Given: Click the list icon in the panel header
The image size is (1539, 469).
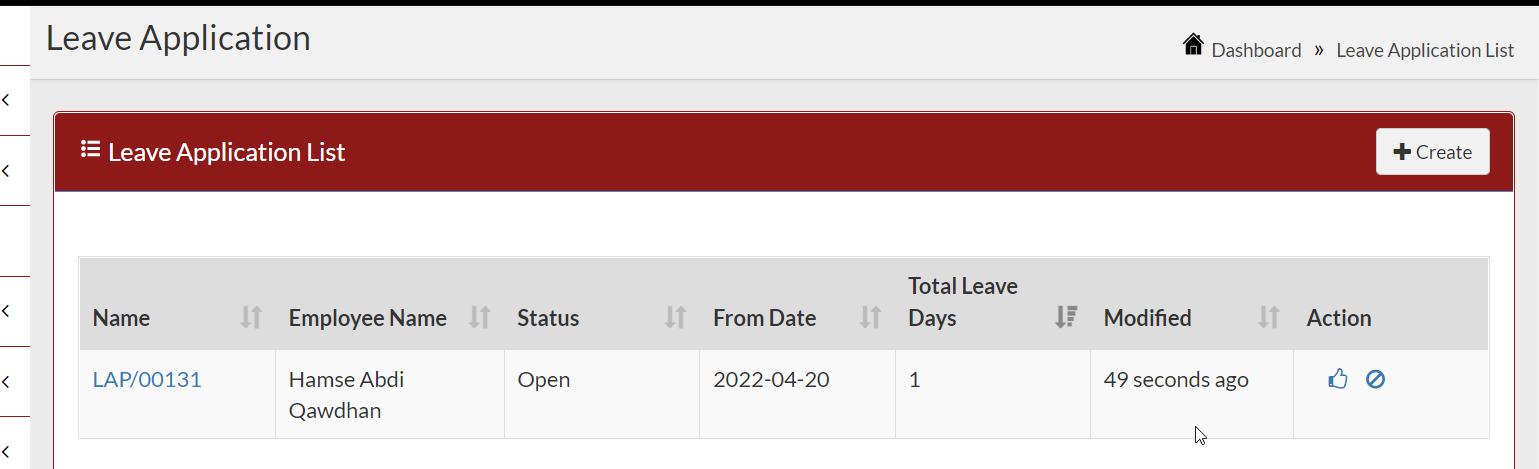Looking at the screenshot, I should 90,150.
